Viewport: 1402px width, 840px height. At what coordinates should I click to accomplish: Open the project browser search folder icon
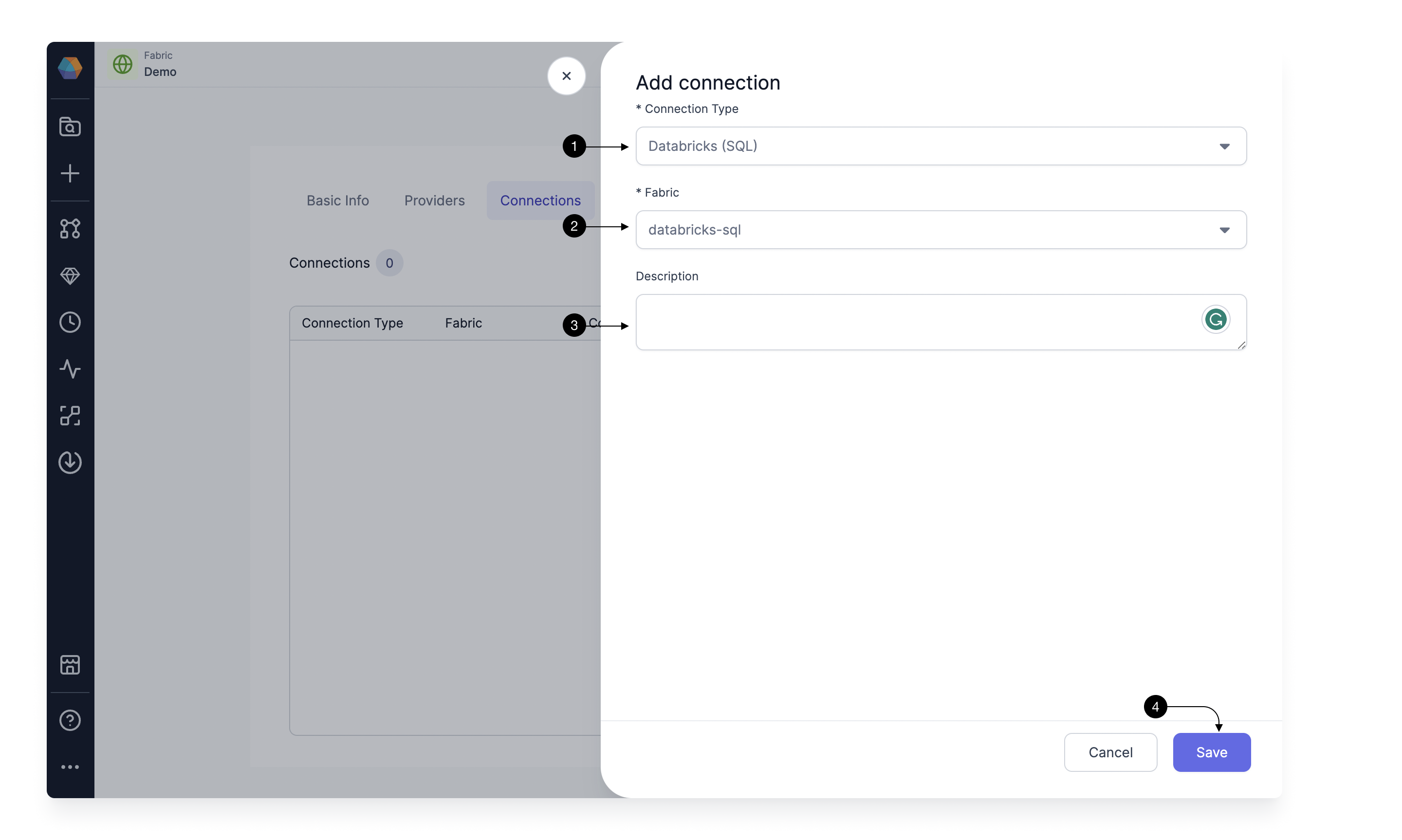click(70, 127)
